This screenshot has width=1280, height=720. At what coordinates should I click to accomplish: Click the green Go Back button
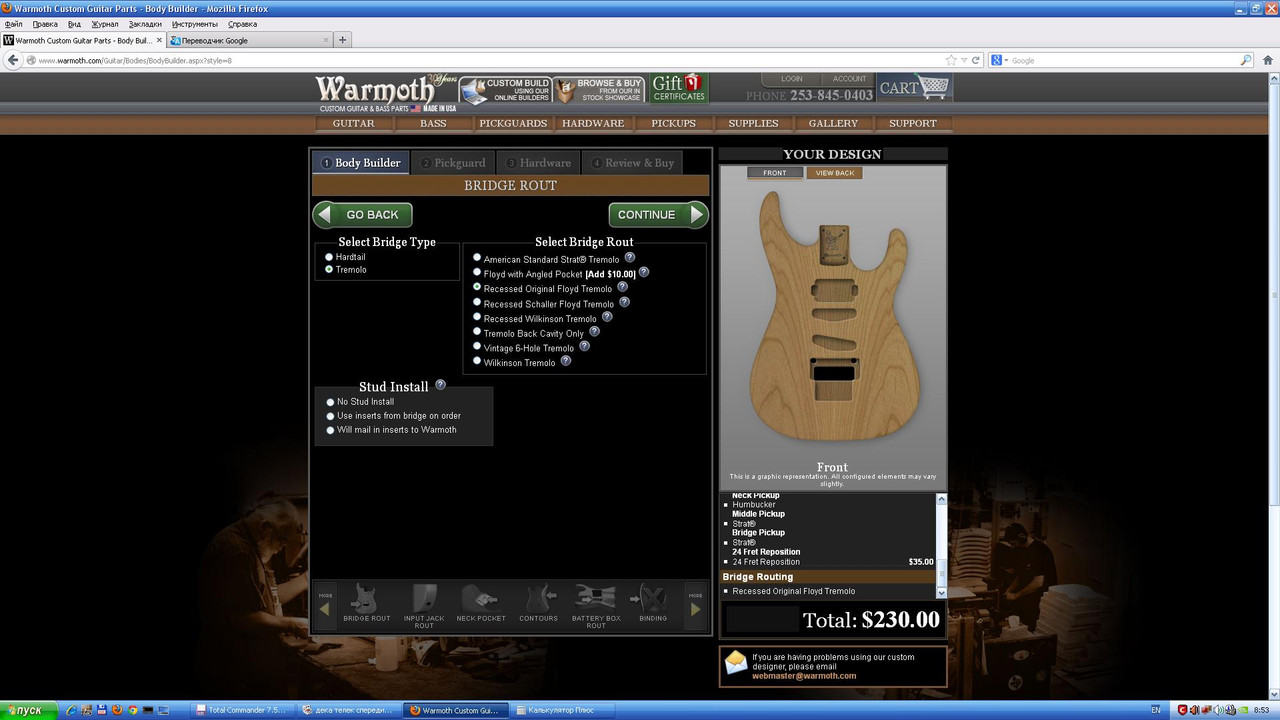click(x=362, y=215)
